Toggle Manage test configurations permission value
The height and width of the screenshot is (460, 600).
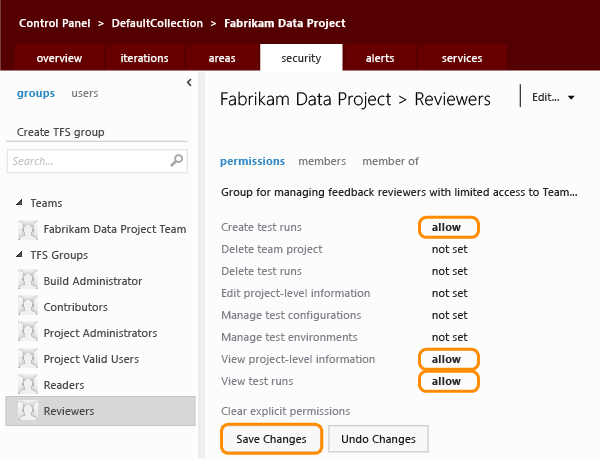tap(450, 315)
